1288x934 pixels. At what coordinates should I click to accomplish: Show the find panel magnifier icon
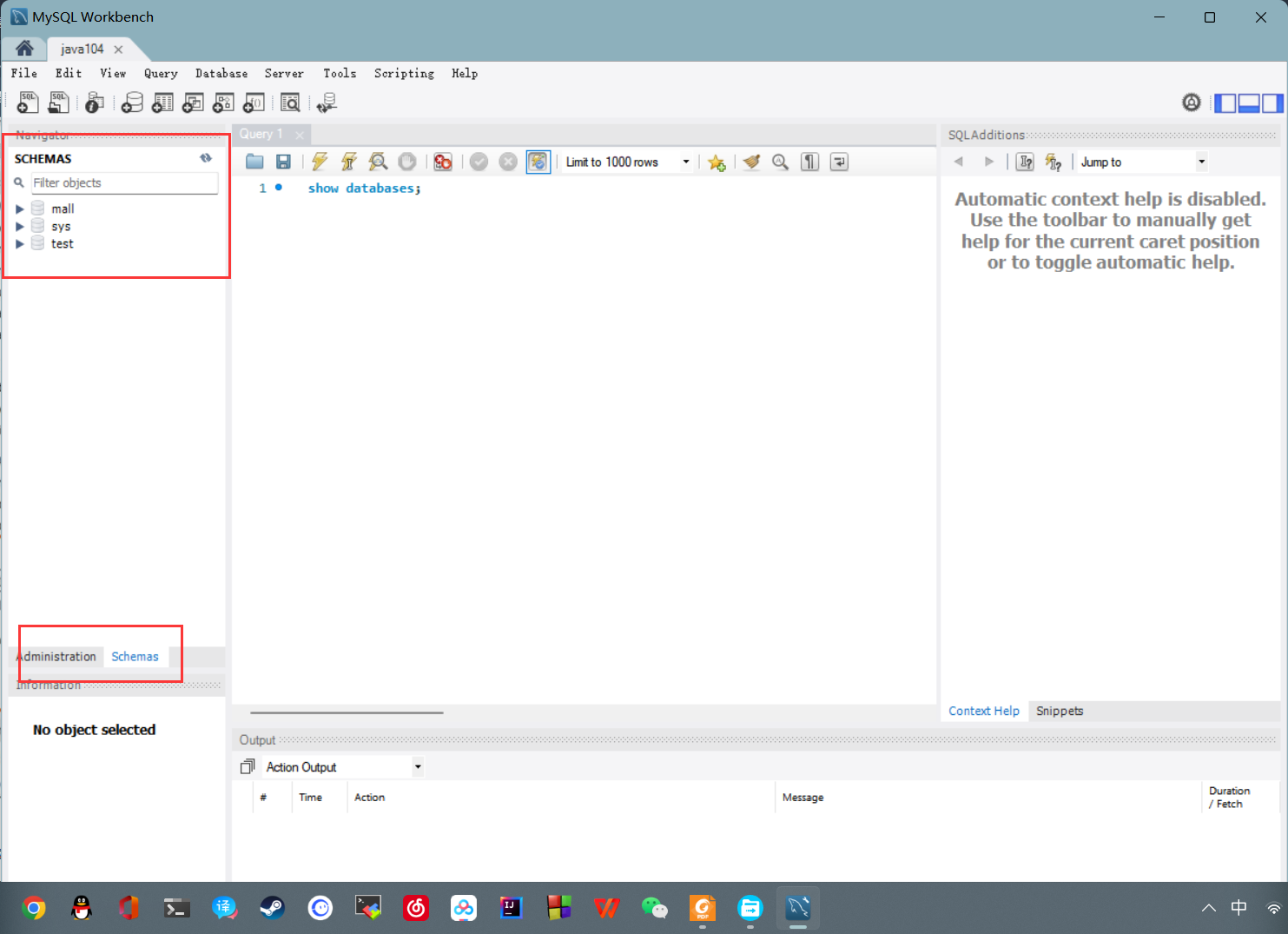[x=780, y=162]
